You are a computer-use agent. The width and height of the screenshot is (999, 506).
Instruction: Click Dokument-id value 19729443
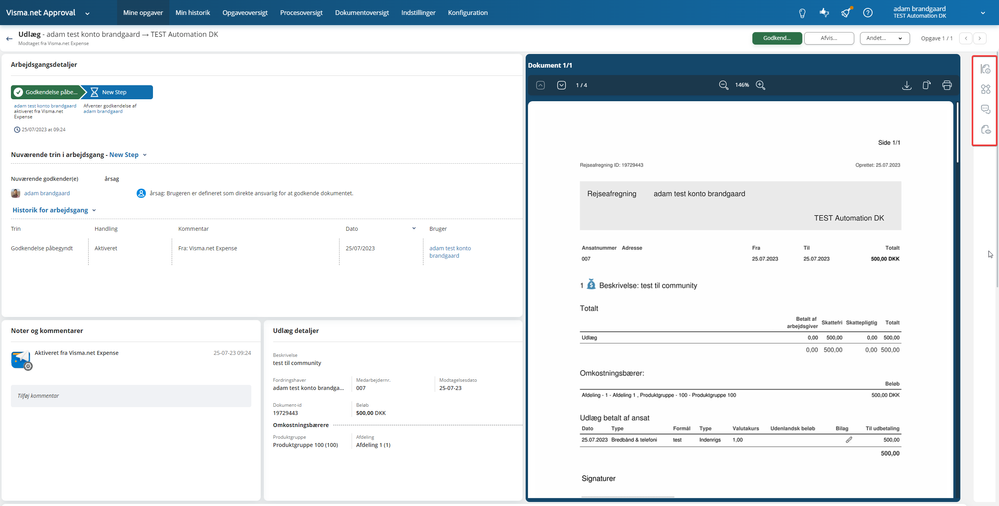tap(285, 413)
